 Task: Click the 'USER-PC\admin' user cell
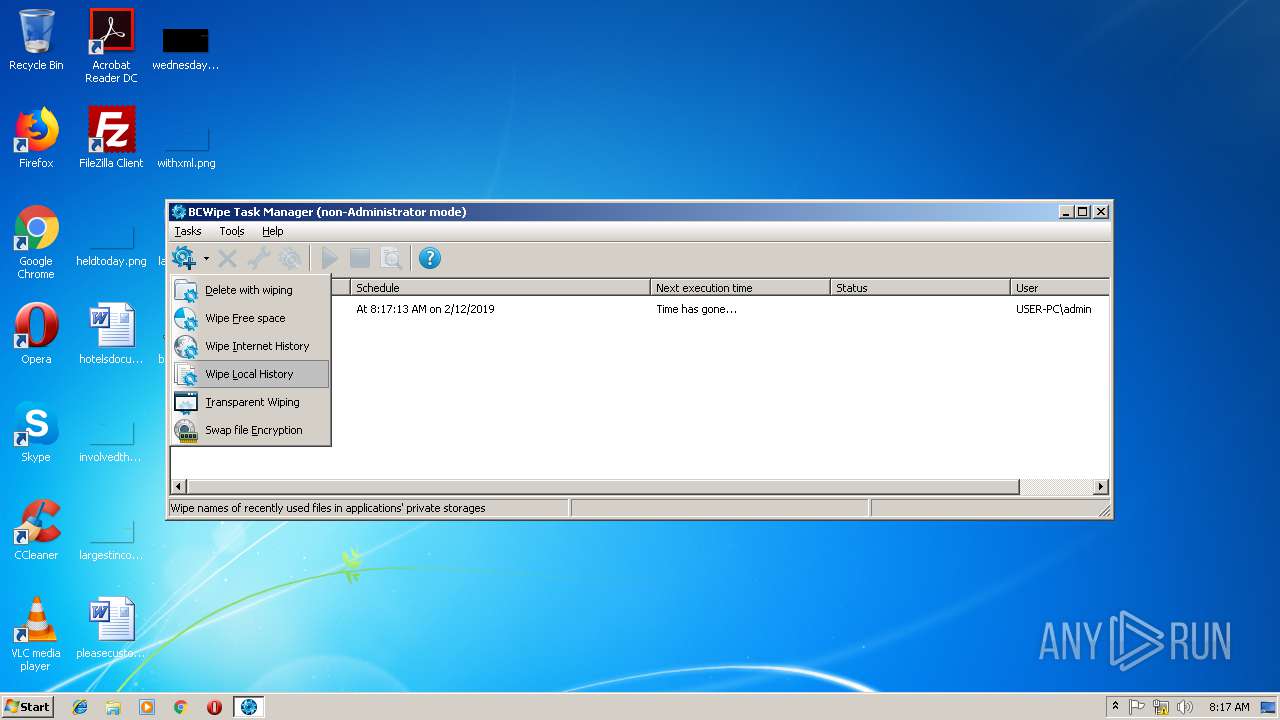pos(1054,309)
